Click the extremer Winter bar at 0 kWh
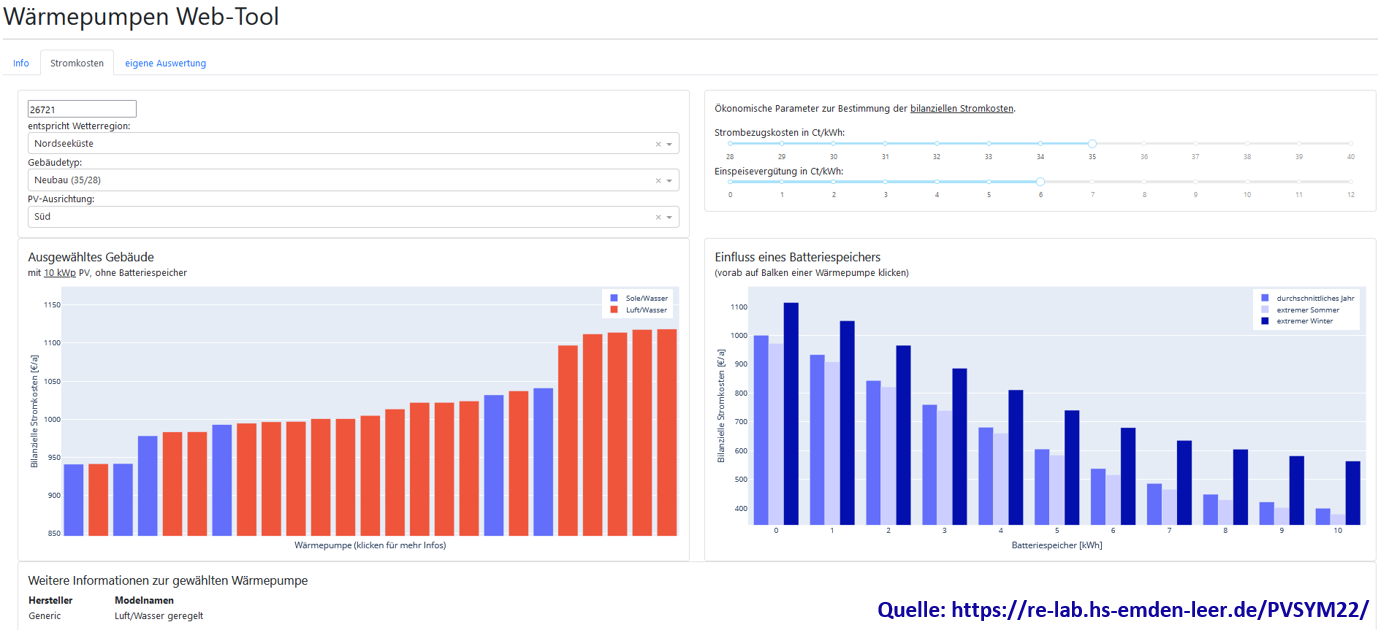Image resolution: width=1389 pixels, height=637 pixels. click(x=791, y=414)
